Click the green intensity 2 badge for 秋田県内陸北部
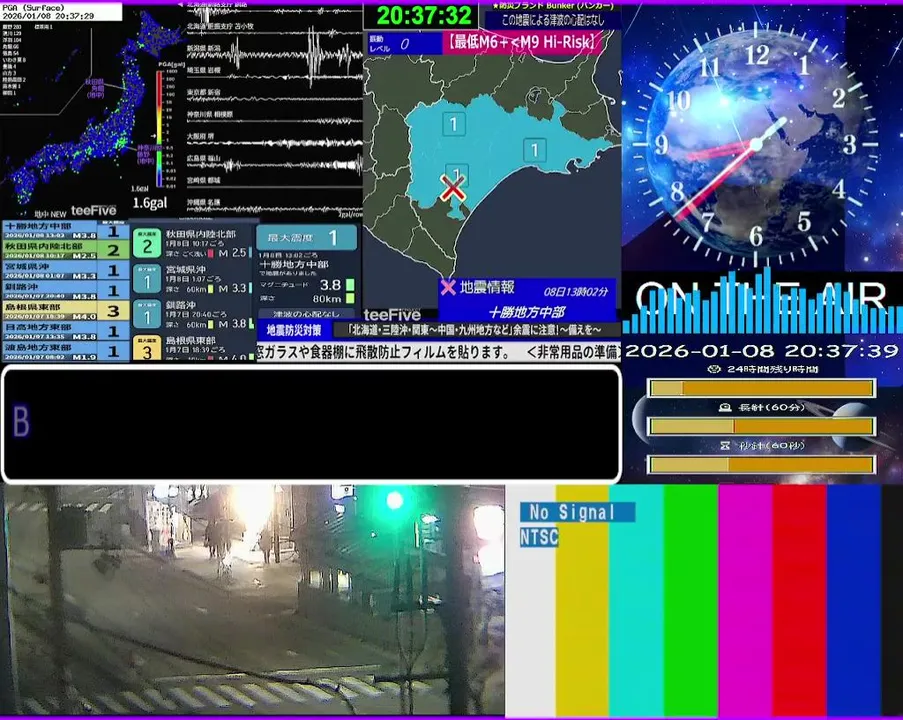The image size is (903, 720). [x=147, y=243]
